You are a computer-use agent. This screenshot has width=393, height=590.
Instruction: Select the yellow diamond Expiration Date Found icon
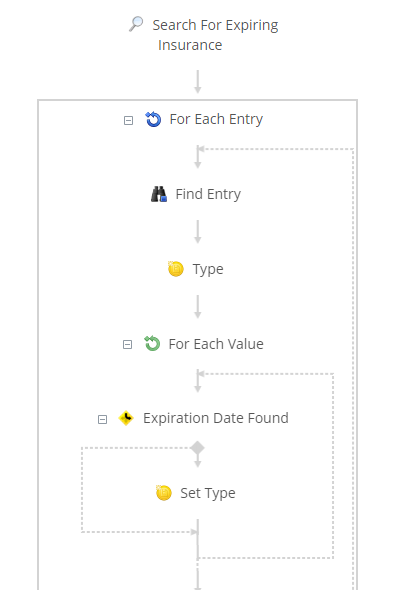tap(126, 418)
